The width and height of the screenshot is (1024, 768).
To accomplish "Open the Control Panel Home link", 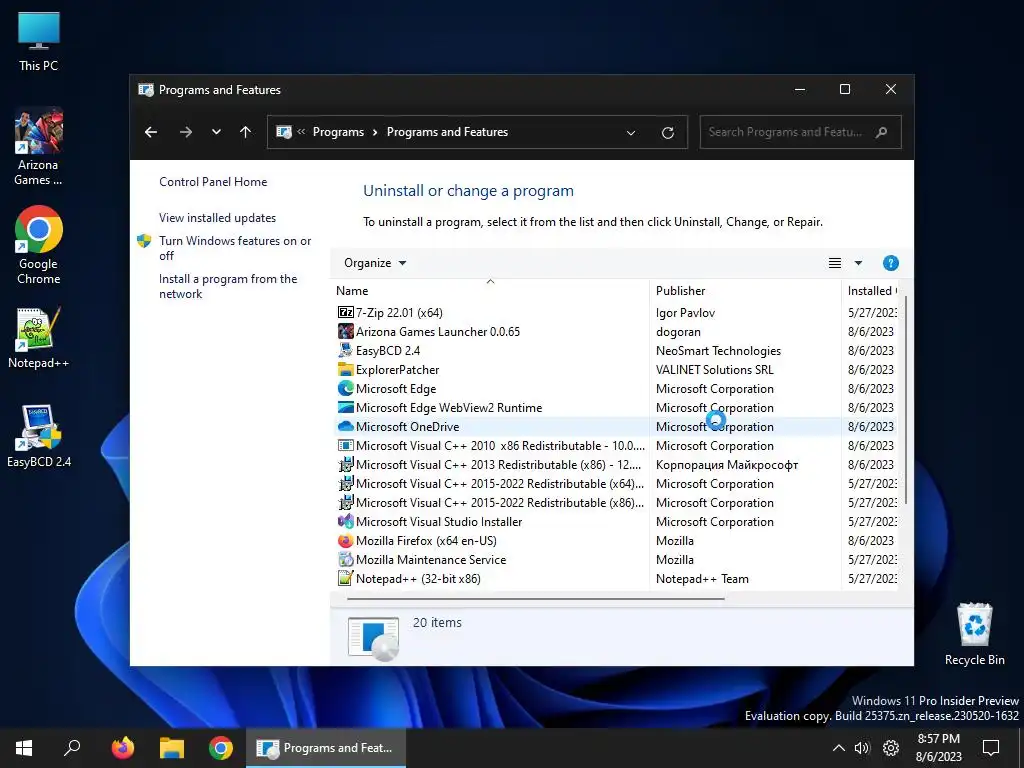I will [213, 182].
